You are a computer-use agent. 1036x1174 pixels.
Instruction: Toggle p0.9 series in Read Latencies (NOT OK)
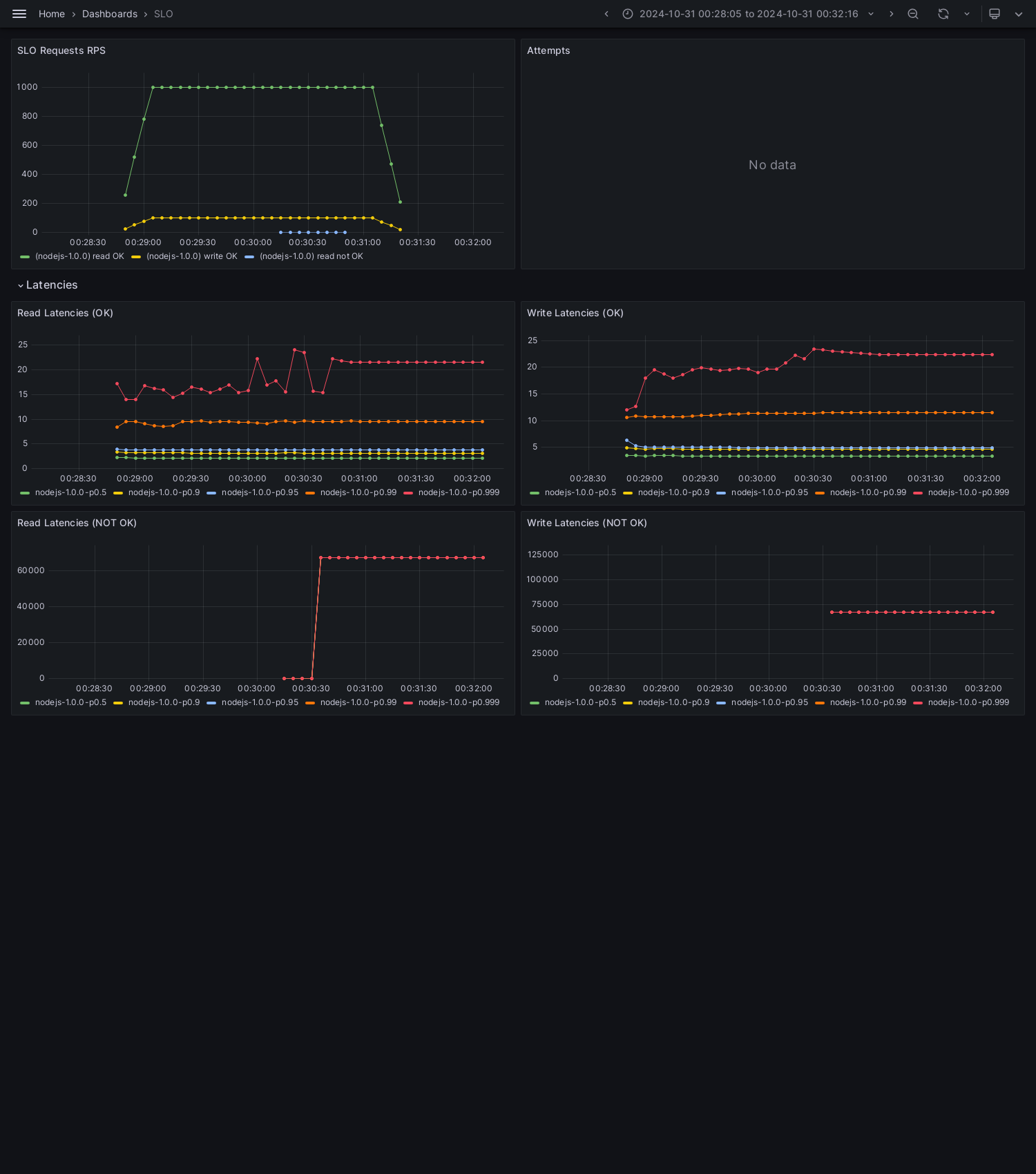pyautogui.click(x=164, y=702)
